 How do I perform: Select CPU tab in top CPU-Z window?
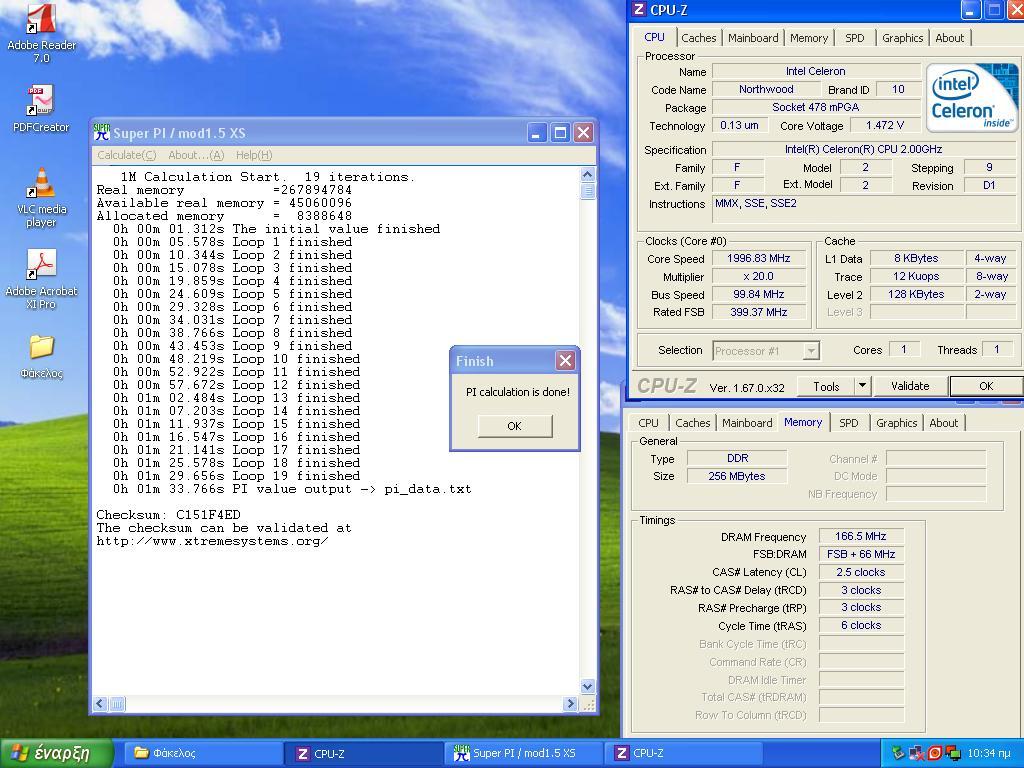(654, 37)
